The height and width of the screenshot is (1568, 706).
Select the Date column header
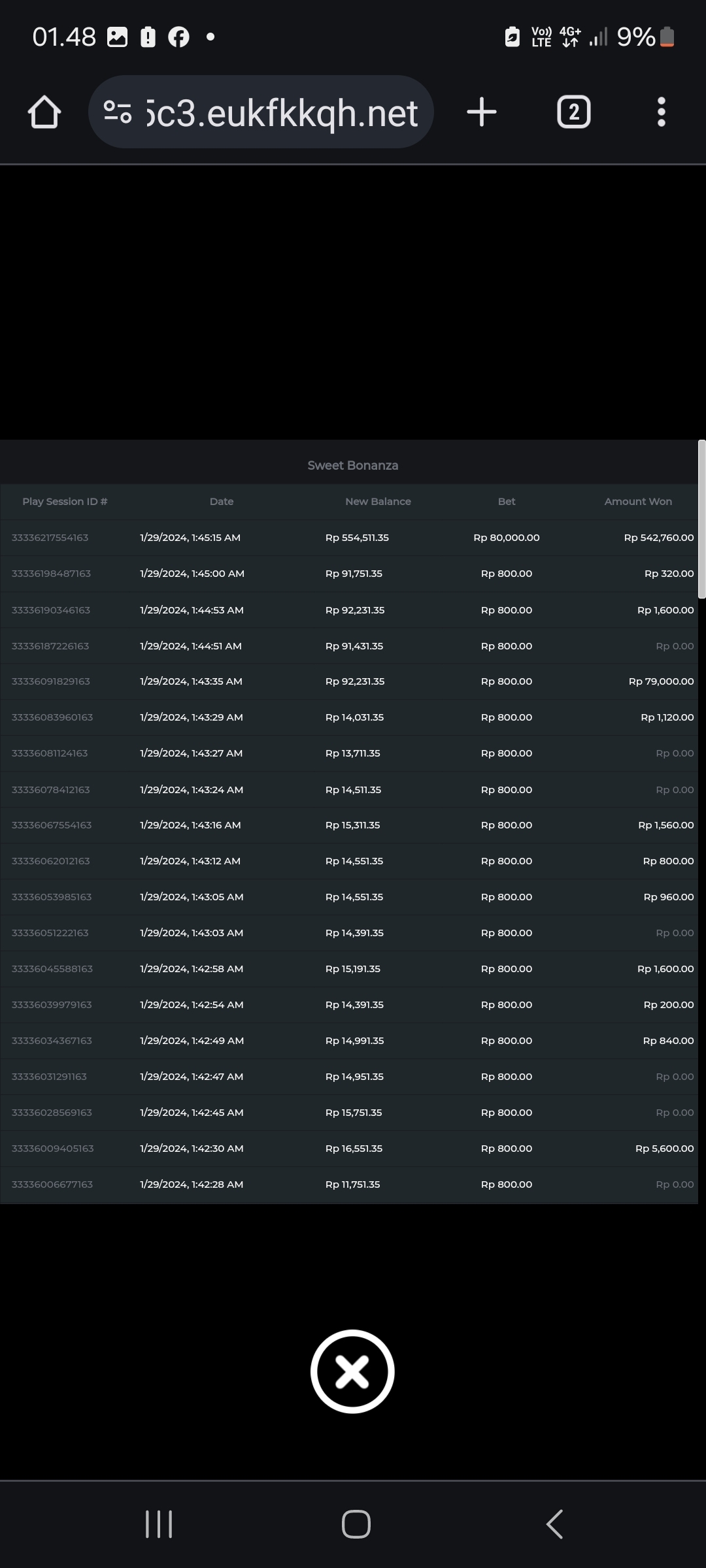tap(222, 502)
